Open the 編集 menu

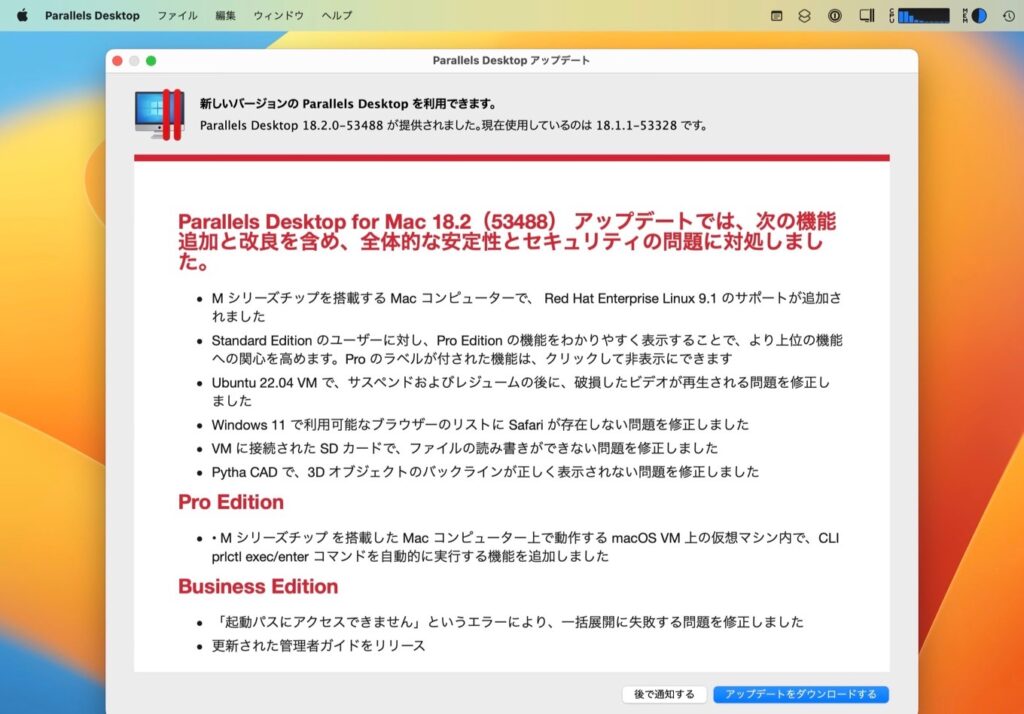(225, 15)
